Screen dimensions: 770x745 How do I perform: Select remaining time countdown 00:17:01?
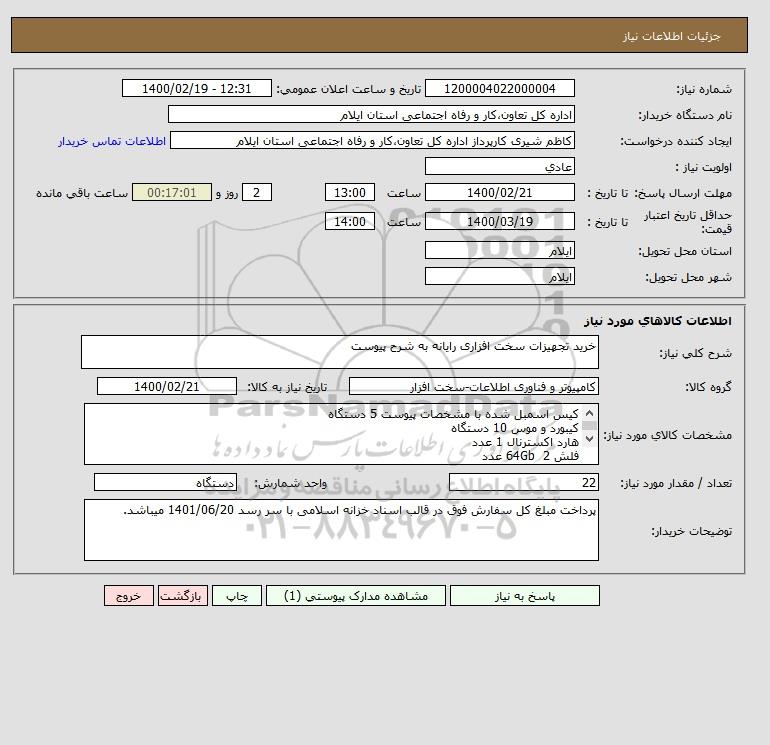click(x=172, y=193)
